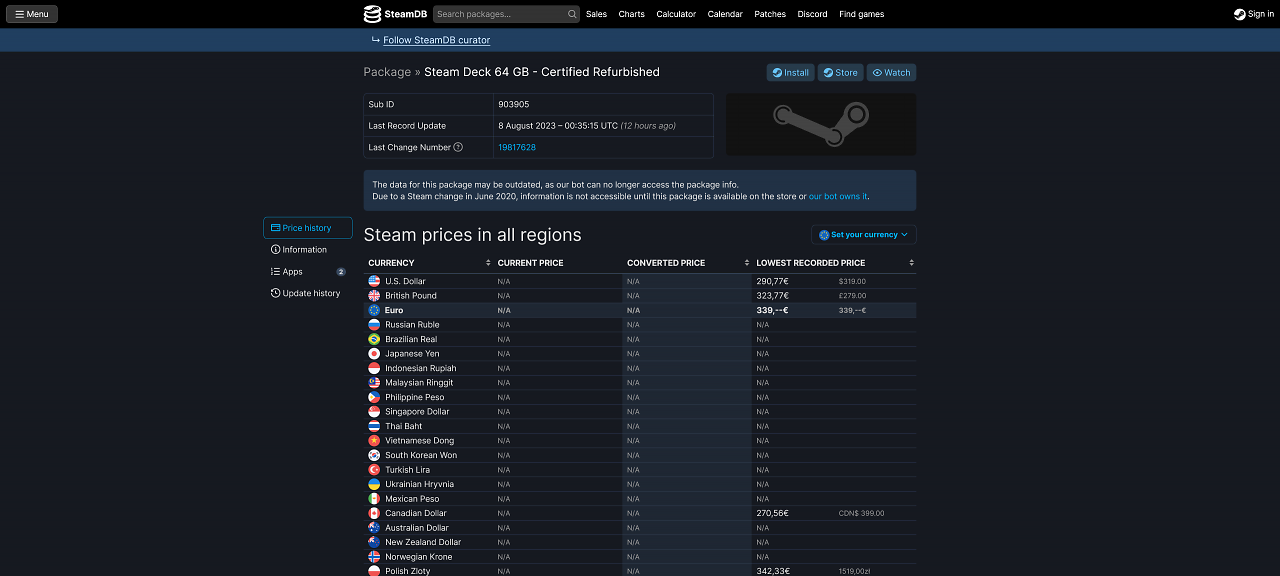
Task: Open the Calendar menu item
Action: (725, 14)
